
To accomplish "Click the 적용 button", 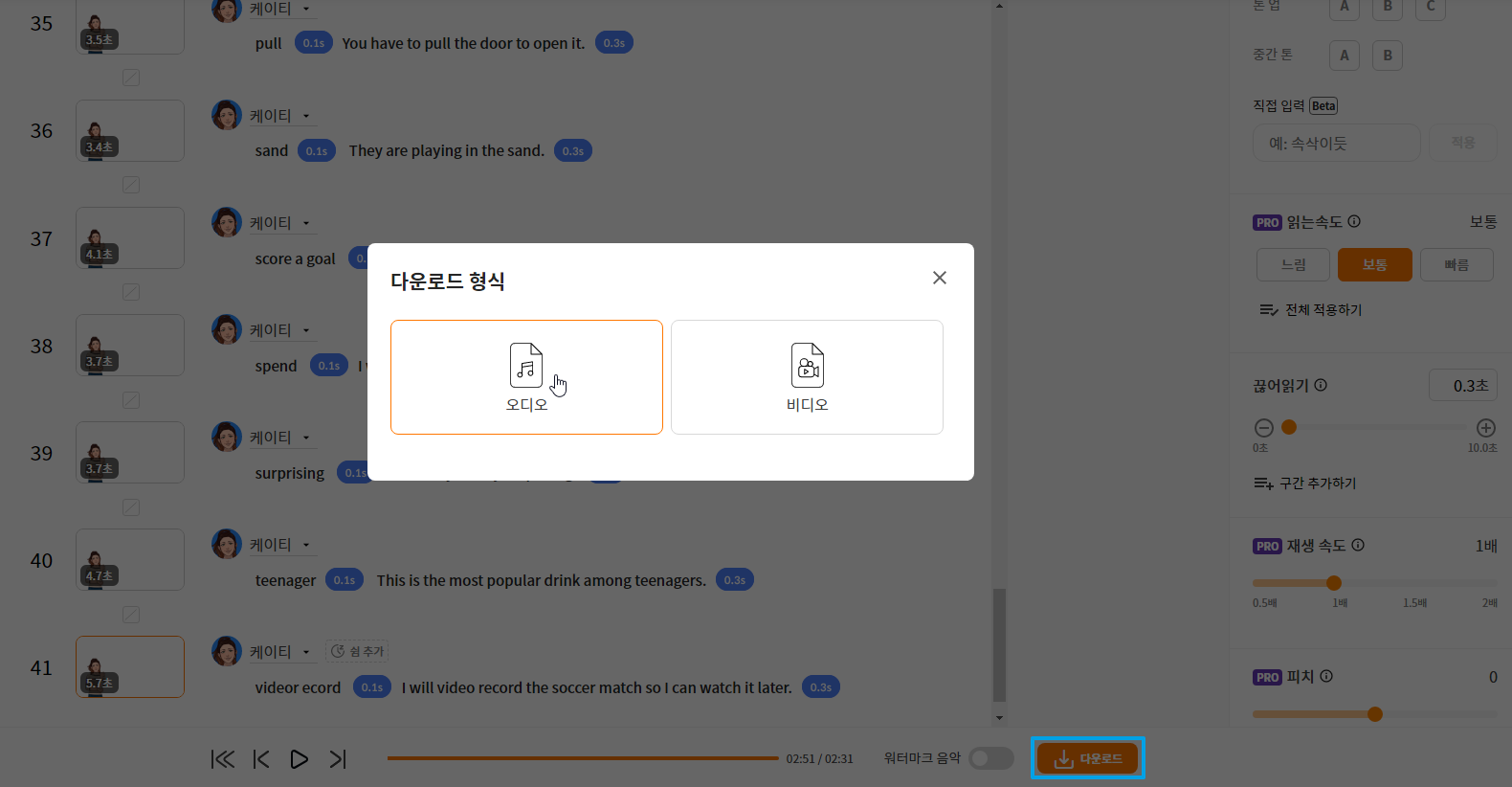I will pos(1463,143).
